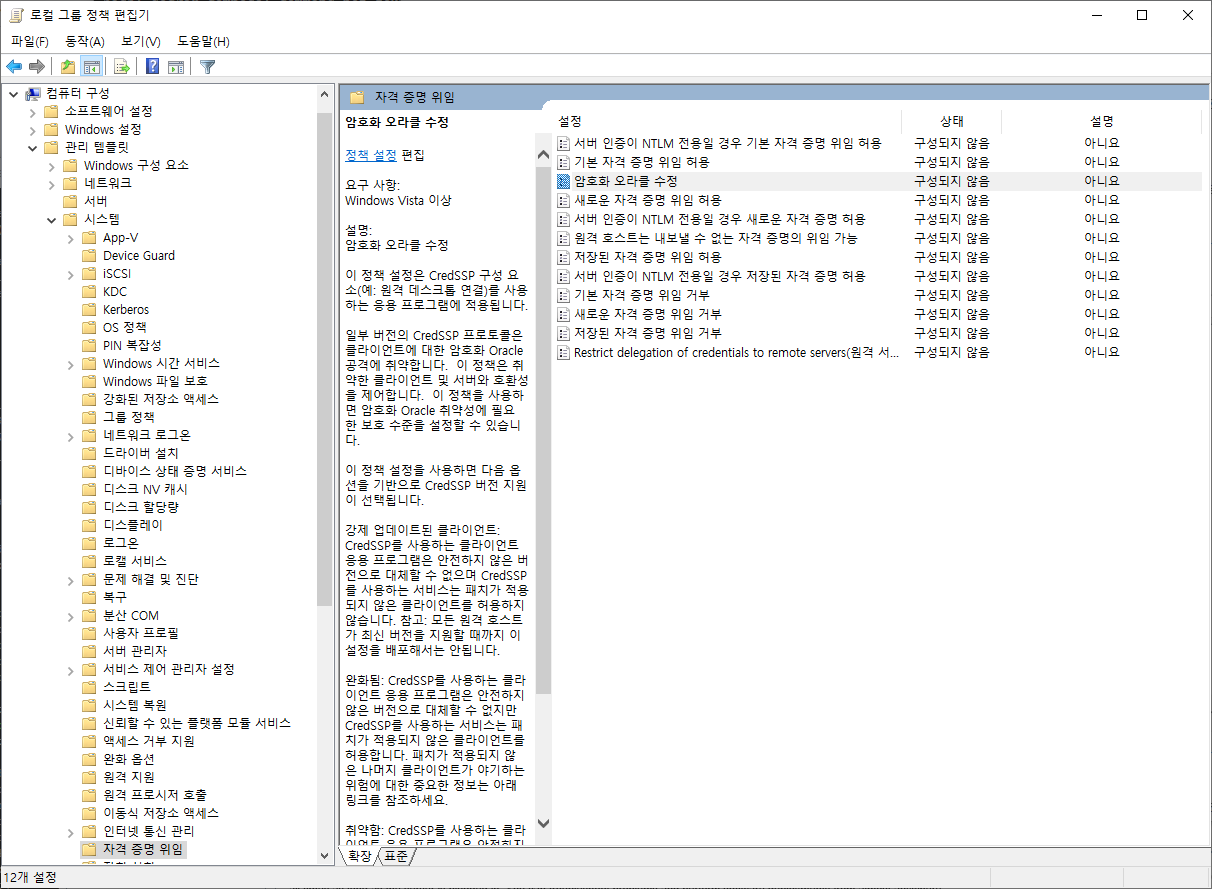Open the 보기(V) menu
Image resolution: width=1212 pixels, height=889 pixels.
coord(141,41)
